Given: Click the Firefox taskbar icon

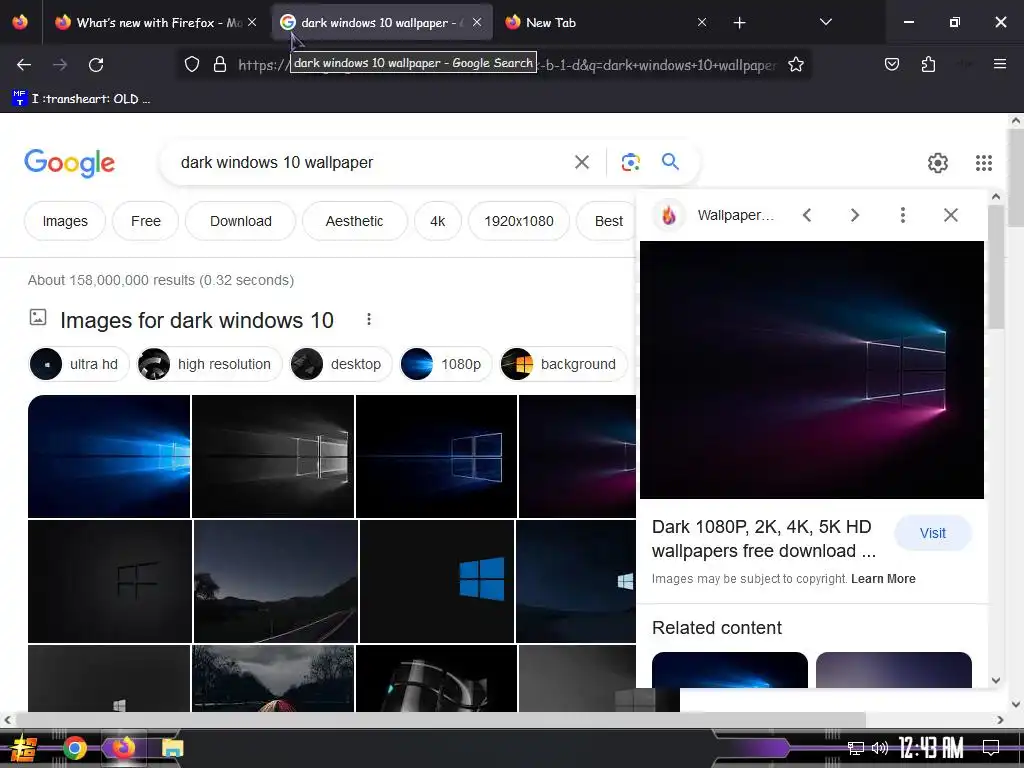Looking at the screenshot, I should pos(123,748).
